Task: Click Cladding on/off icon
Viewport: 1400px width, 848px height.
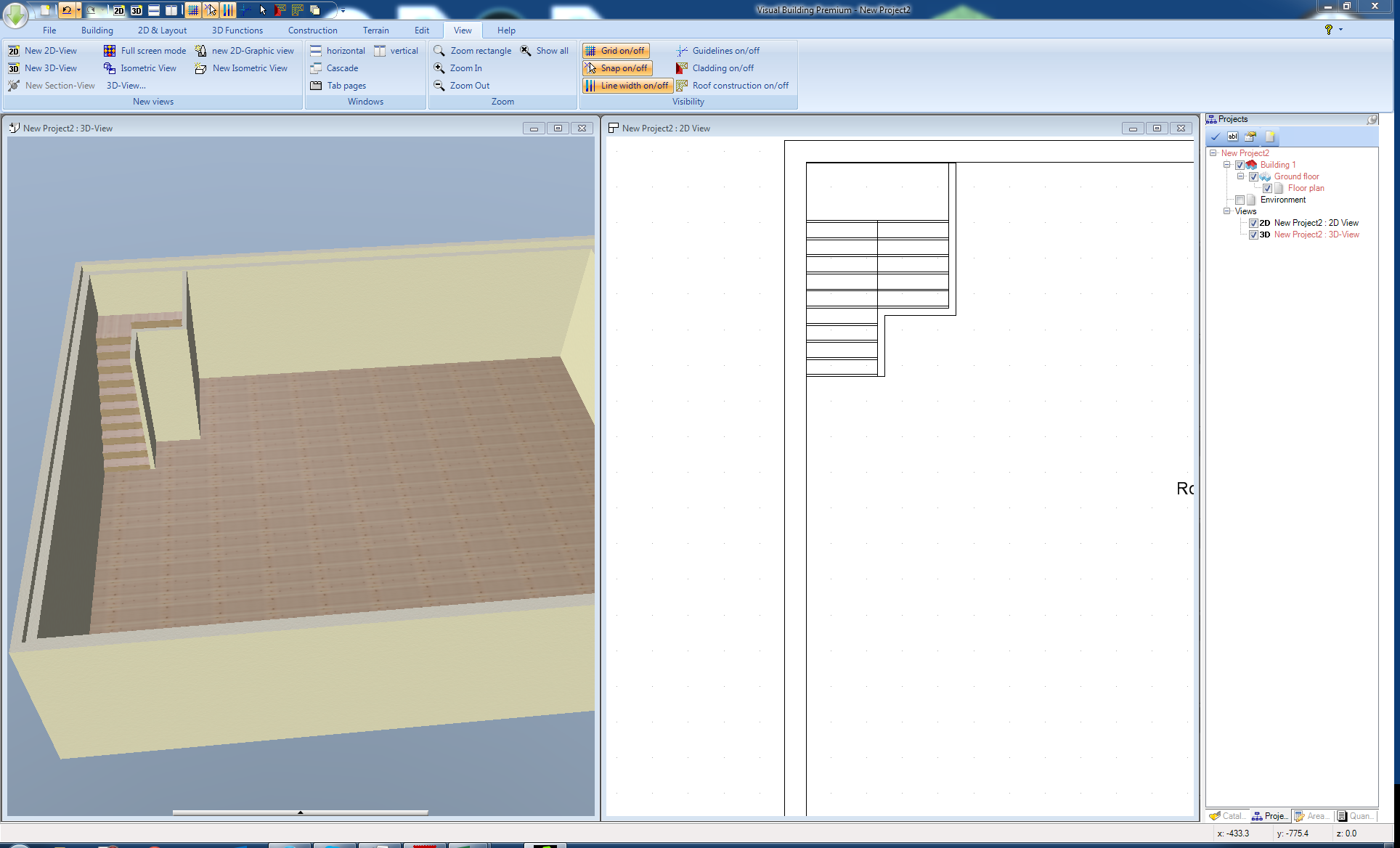Action: 681,68
